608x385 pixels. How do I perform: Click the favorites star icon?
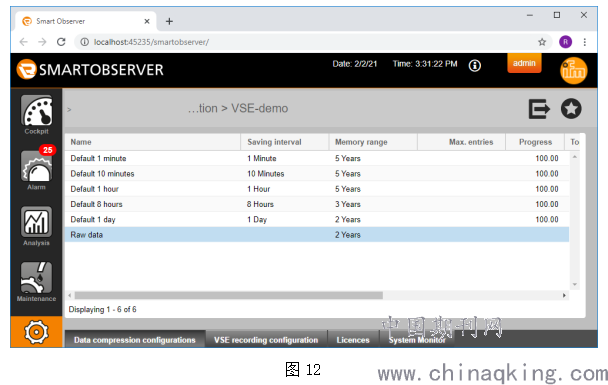(x=571, y=109)
